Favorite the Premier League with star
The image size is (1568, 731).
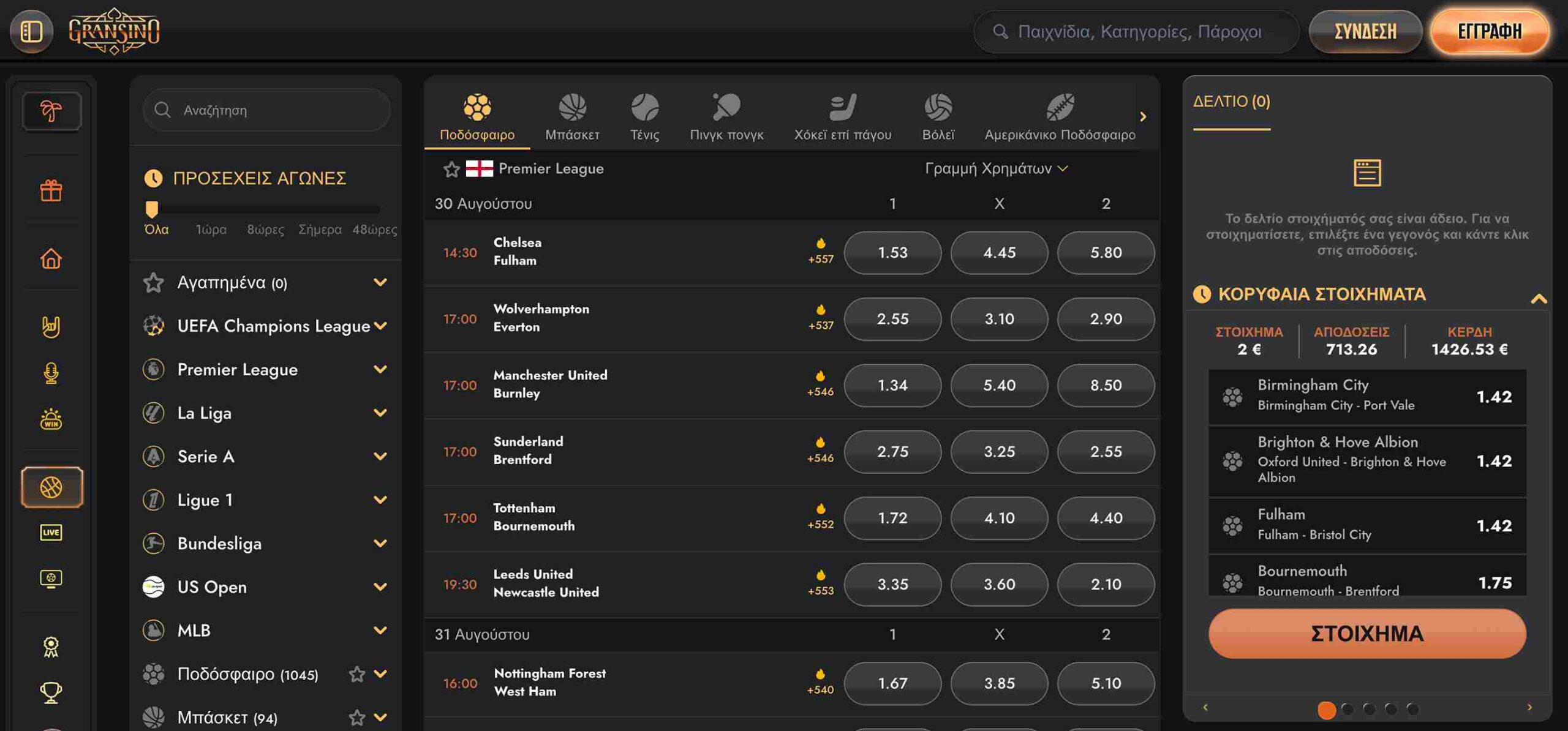pyautogui.click(x=451, y=169)
